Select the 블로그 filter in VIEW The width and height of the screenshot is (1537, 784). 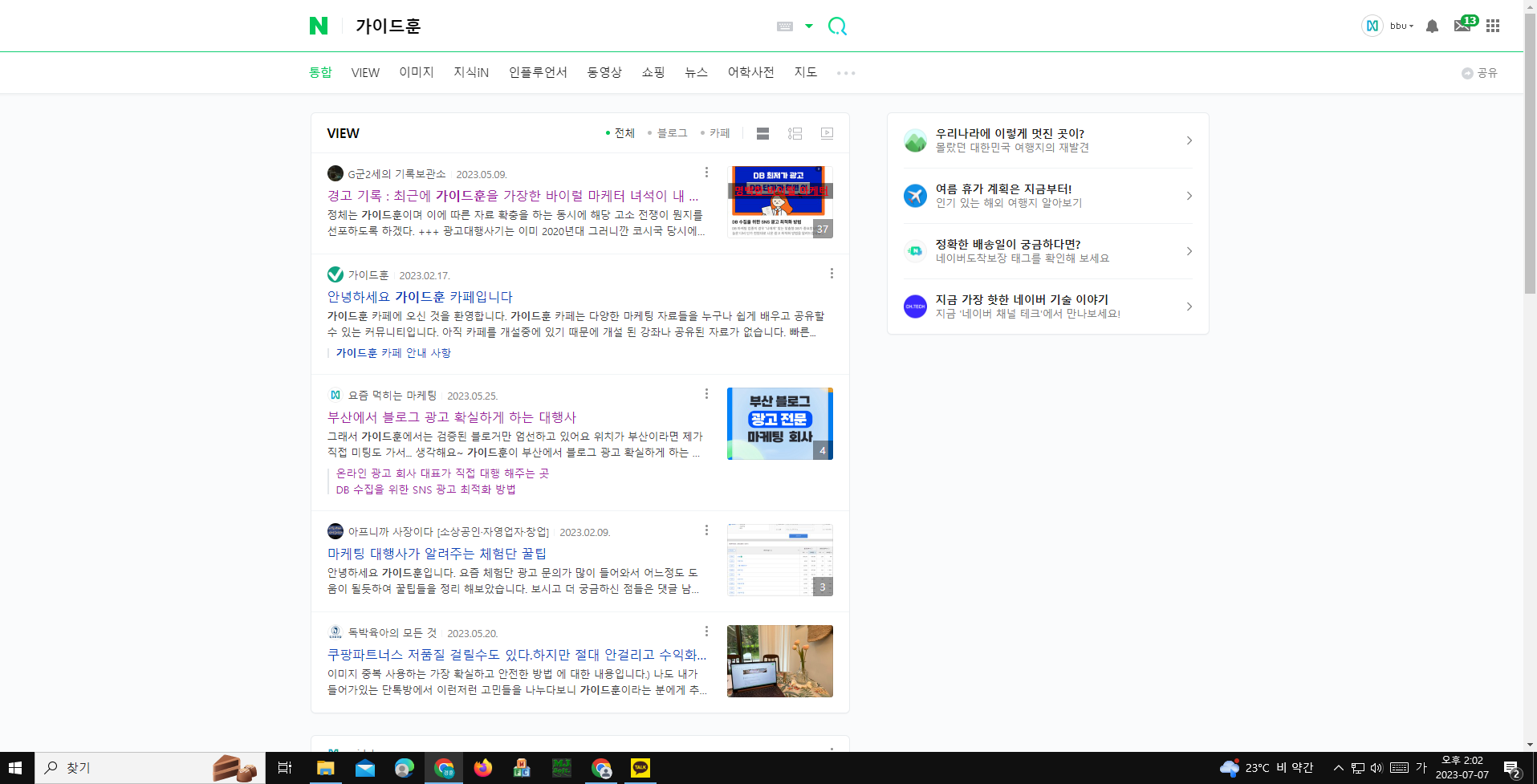coord(668,133)
